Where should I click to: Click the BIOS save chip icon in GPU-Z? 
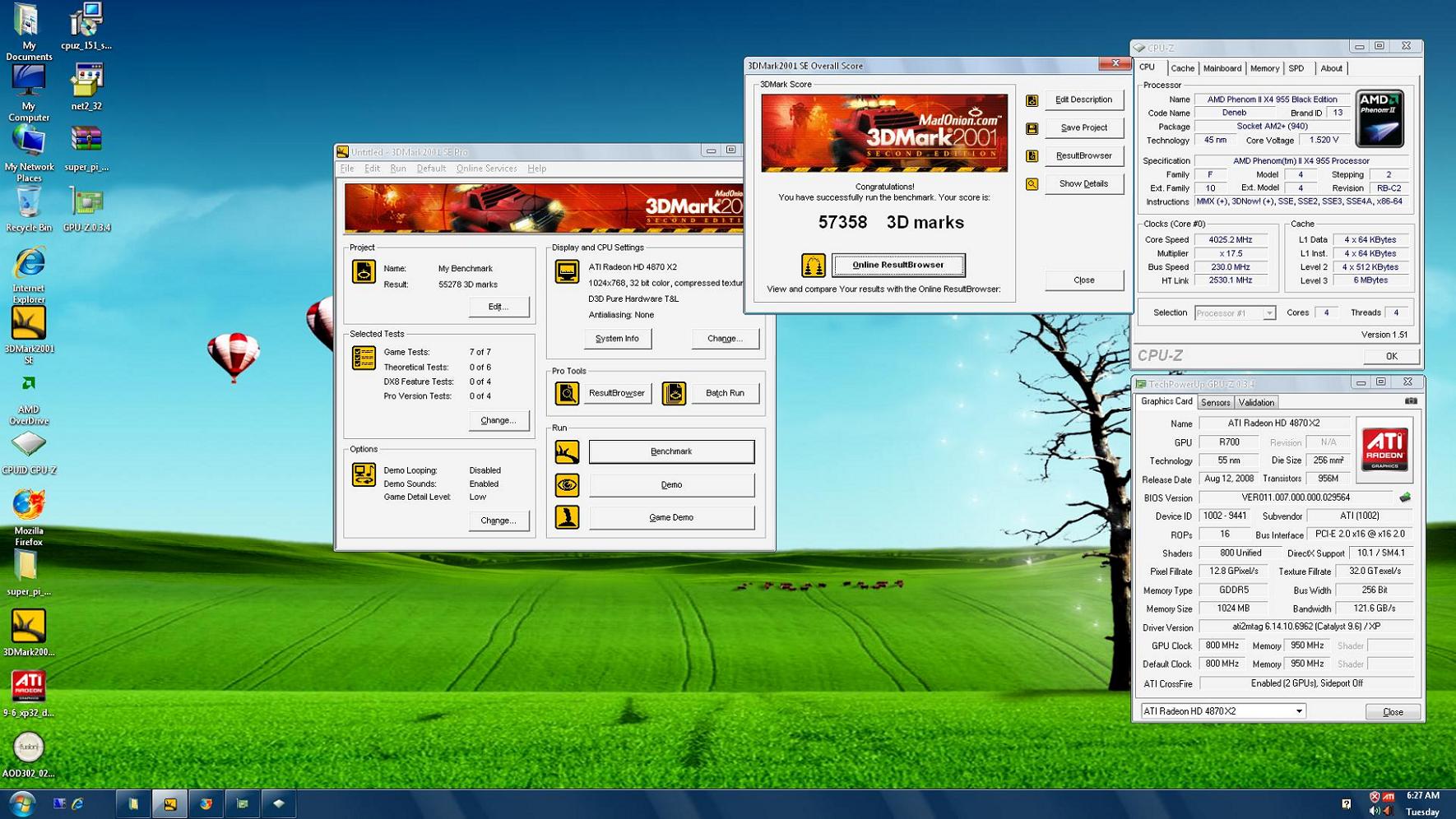[1405, 497]
